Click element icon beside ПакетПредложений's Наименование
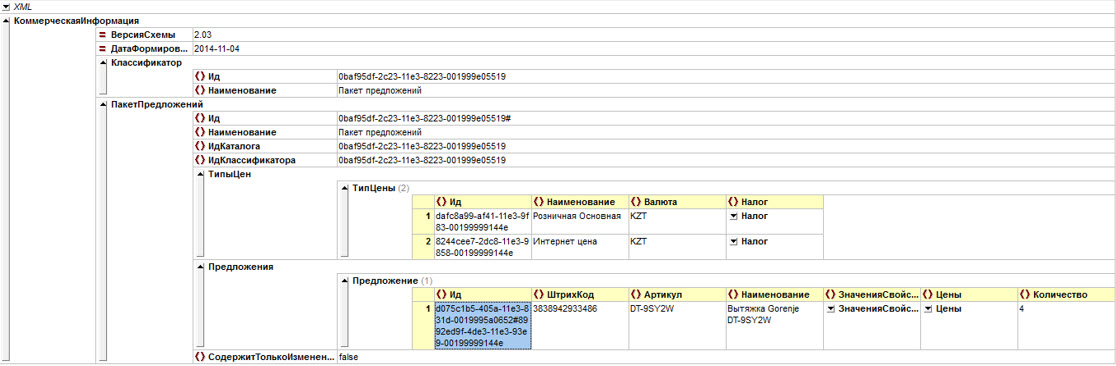This screenshot has height=366, width=1116. click(199, 132)
